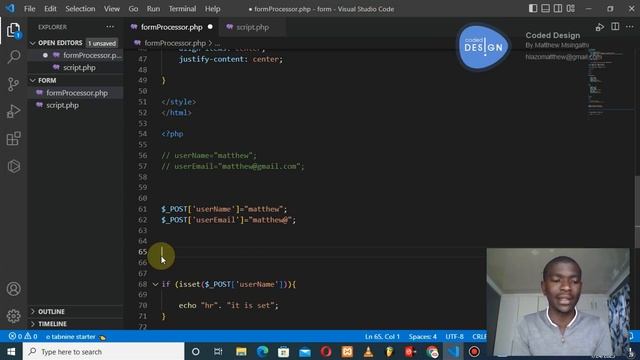This screenshot has height=360, width=640.
Task: Open the Extensions view
Action: pos(13,139)
